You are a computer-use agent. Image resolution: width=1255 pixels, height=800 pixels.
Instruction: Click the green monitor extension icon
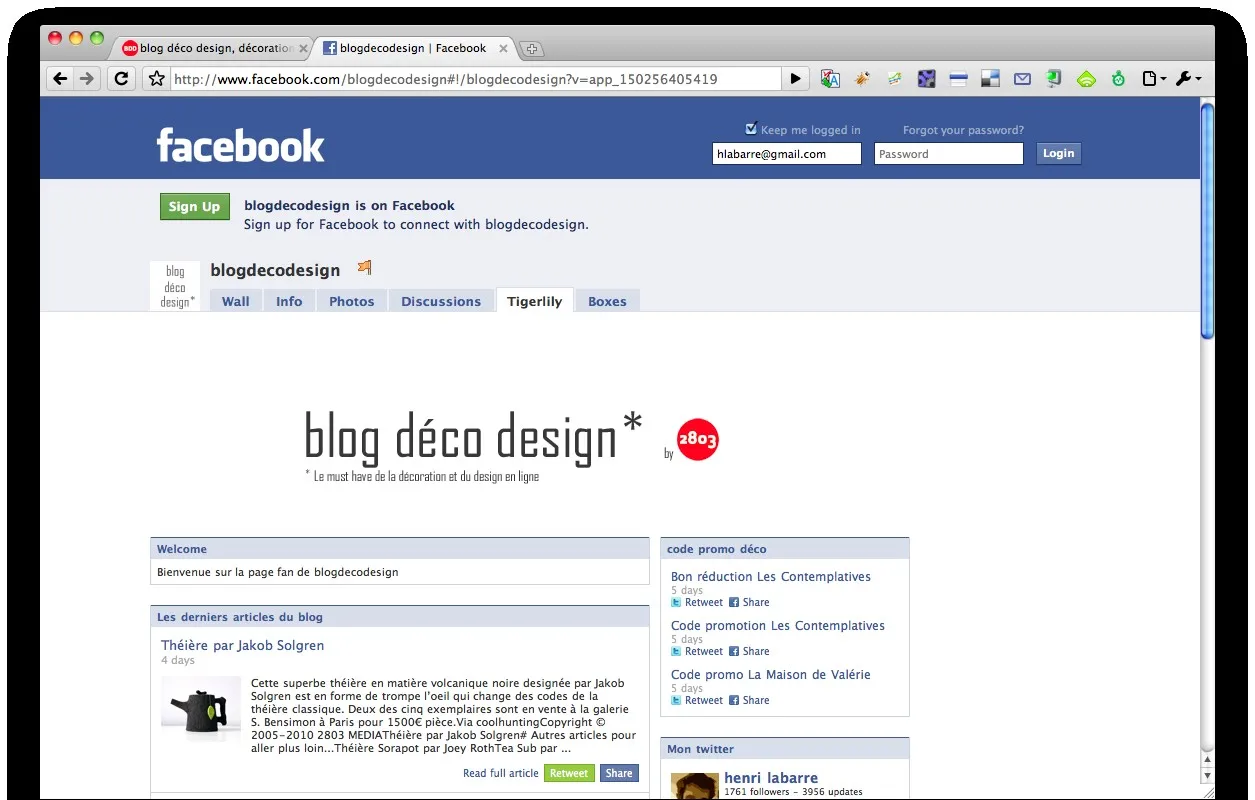pos(1054,79)
